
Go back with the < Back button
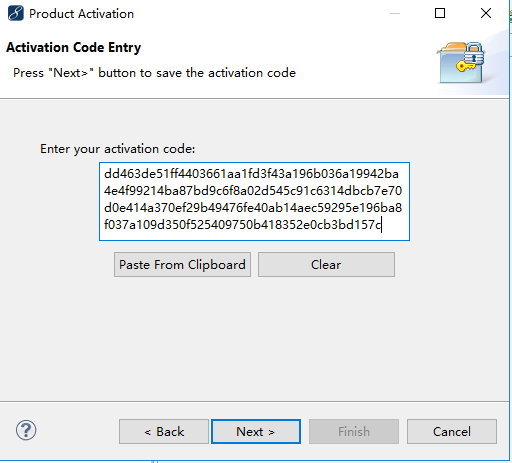tap(164, 431)
